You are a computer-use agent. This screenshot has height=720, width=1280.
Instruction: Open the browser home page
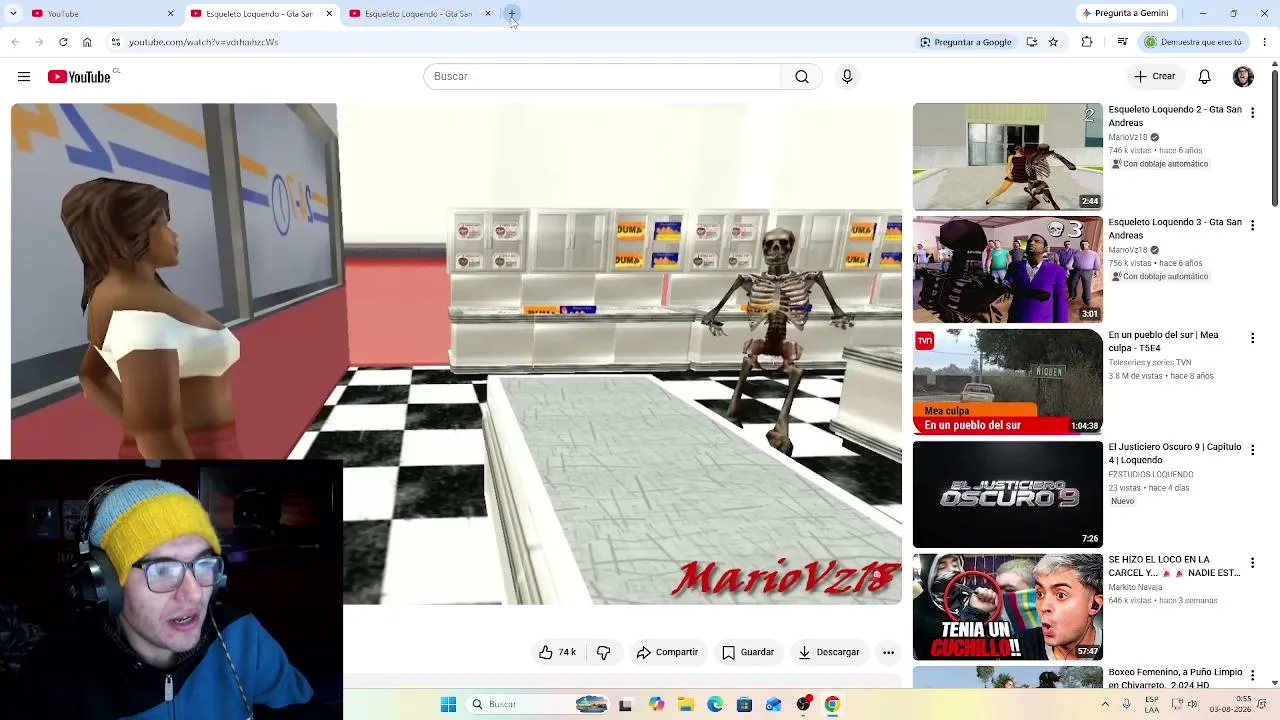click(87, 42)
